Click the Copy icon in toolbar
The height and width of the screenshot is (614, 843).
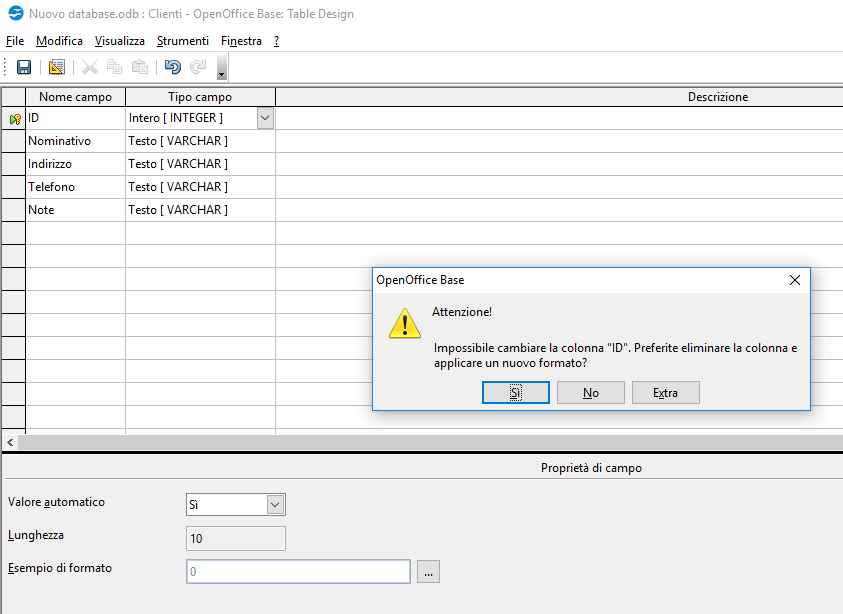coord(115,67)
